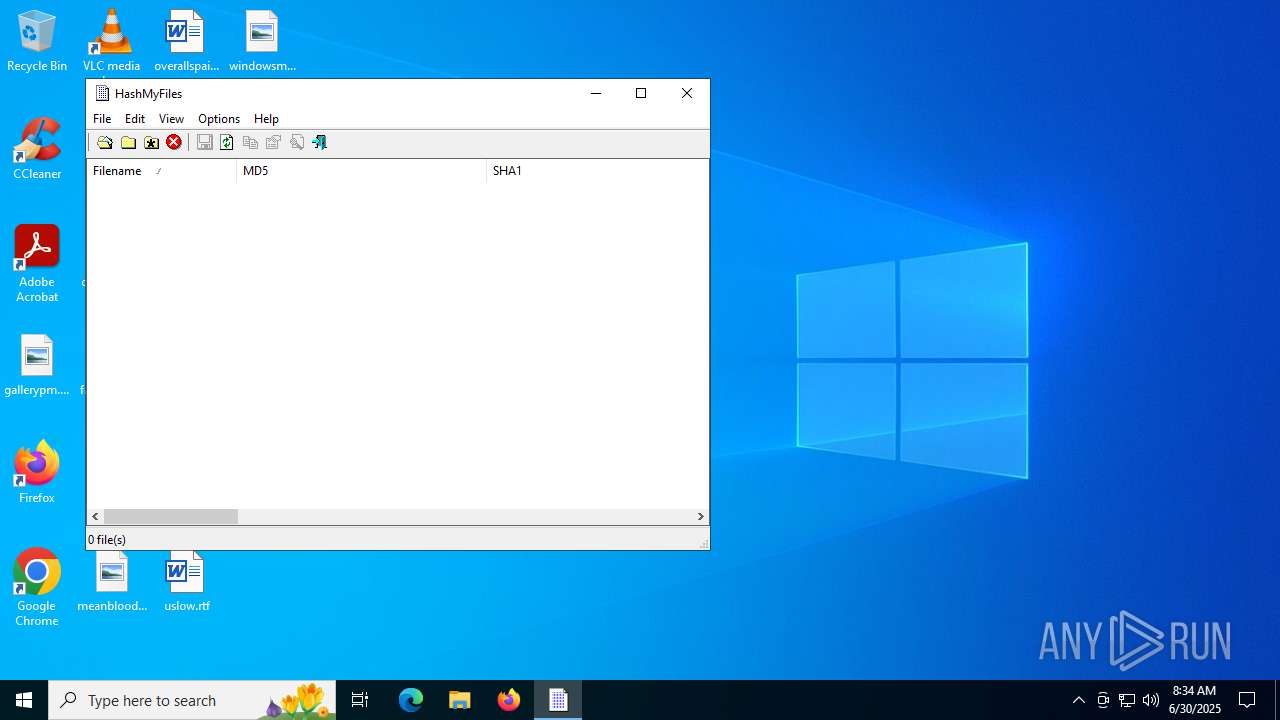
Task: Click the HashMyFiles title bar icon
Action: click(102, 93)
